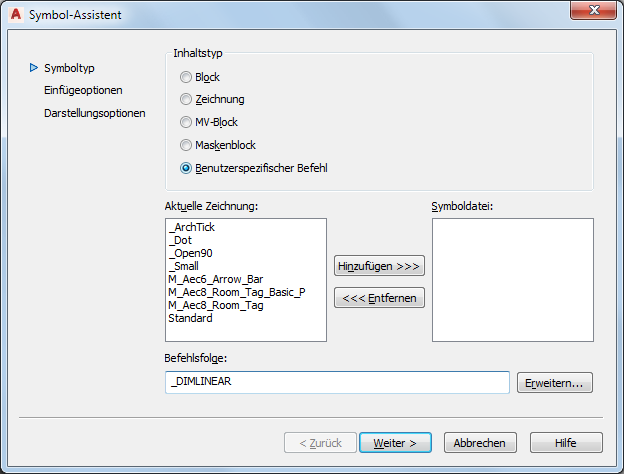The height and width of the screenshot is (474, 624).
Task: Choose M_Aec6_Arrow_Bar from the list
Action: point(215,279)
